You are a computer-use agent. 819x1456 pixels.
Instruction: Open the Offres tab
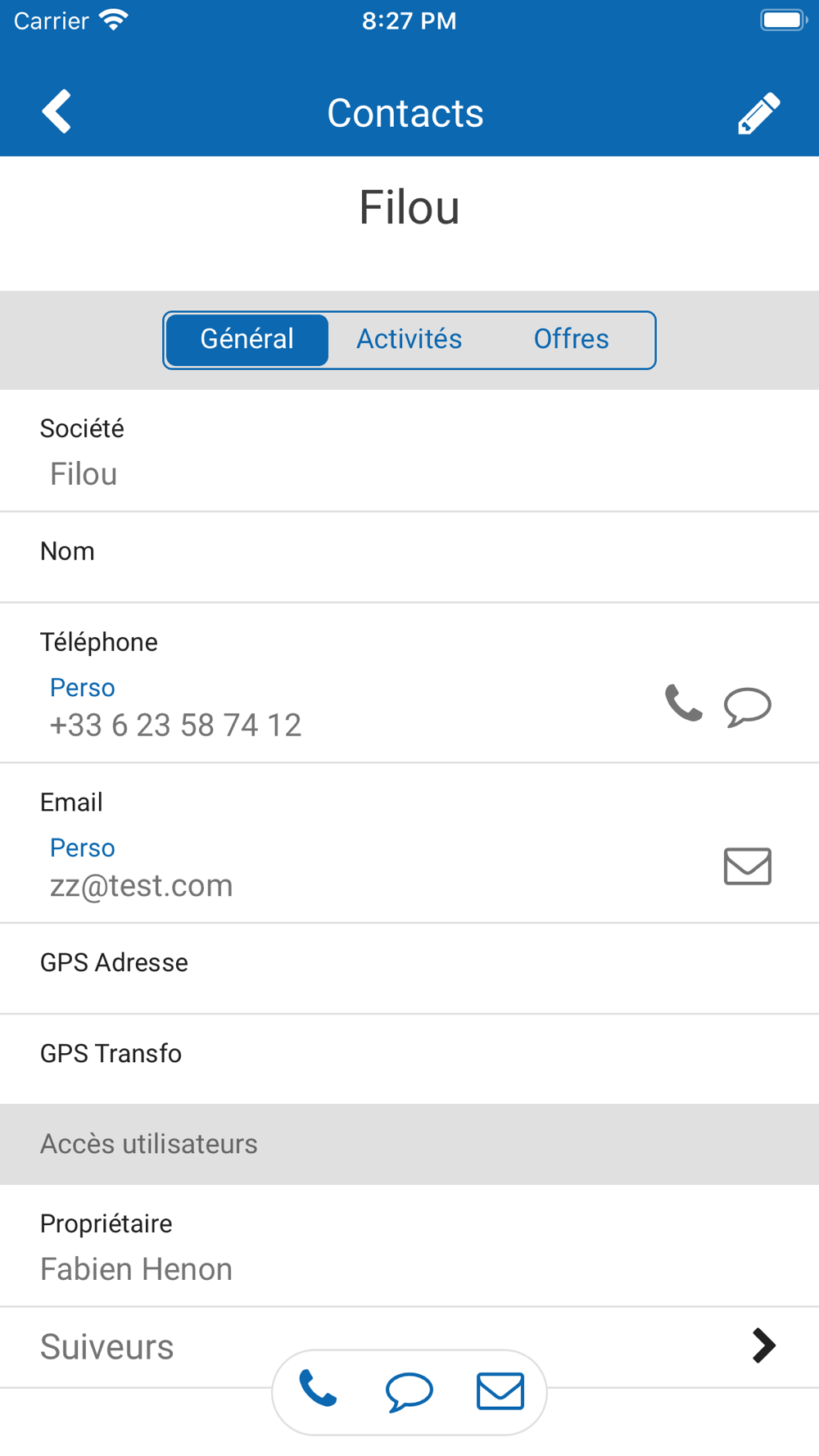572,339
